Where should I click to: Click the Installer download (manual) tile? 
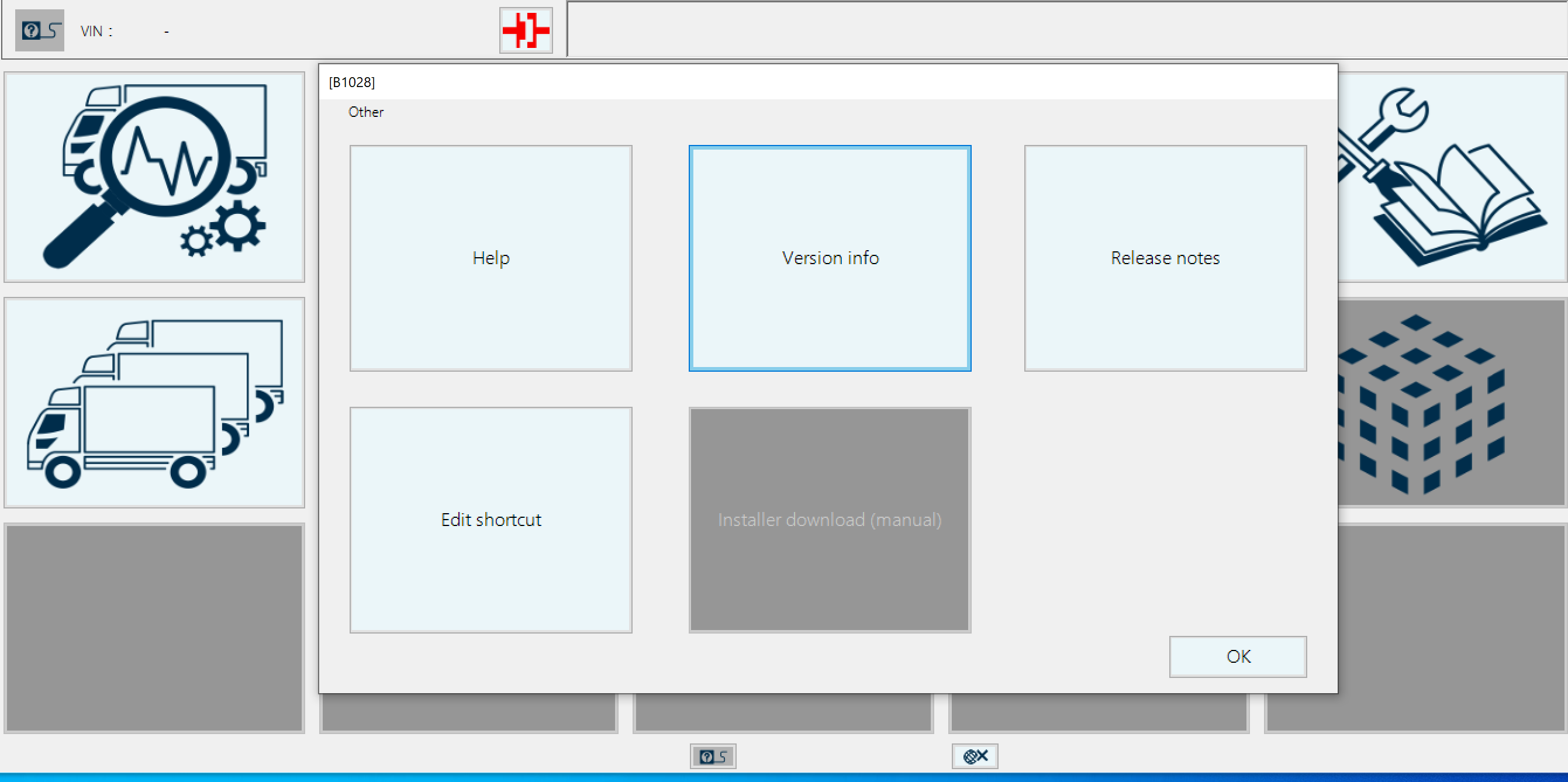click(830, 520)
